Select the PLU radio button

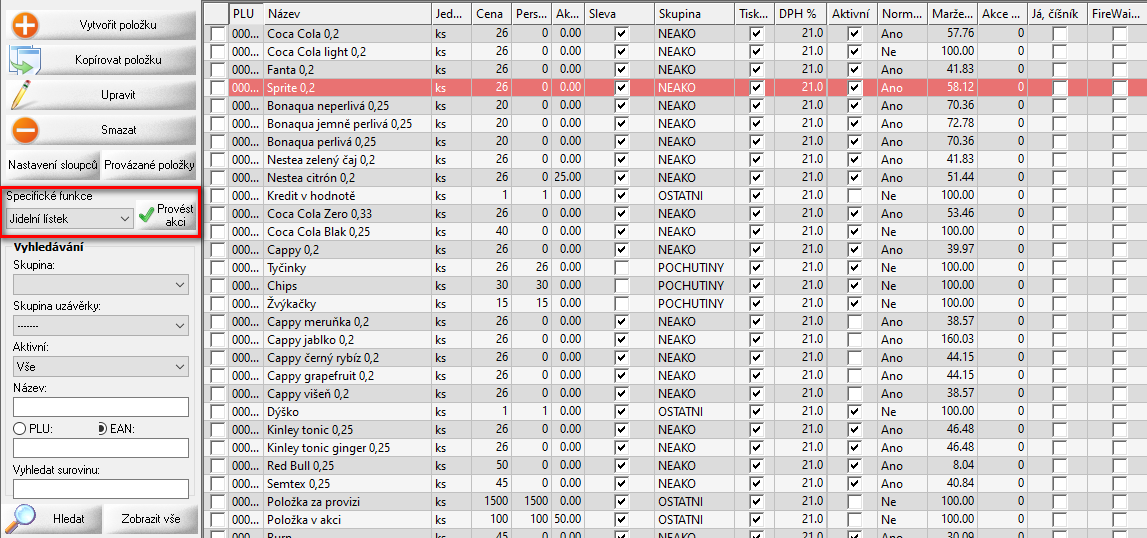pyautogui.click(x=19, y=429)
